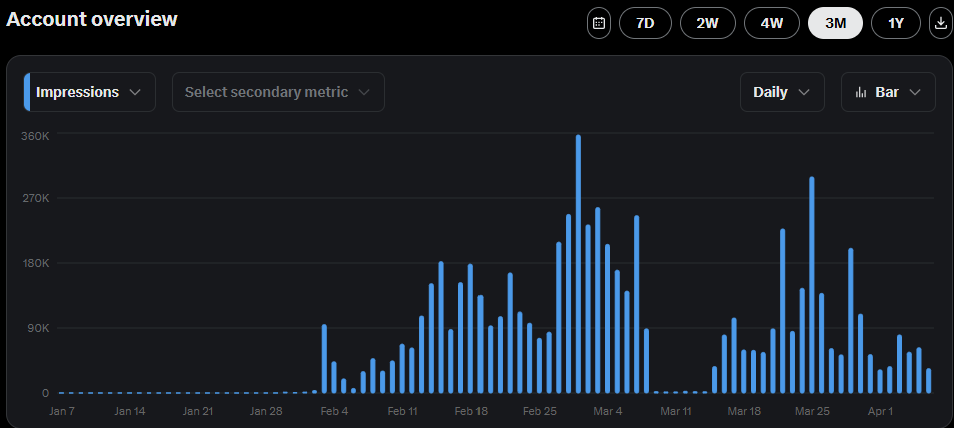Click the Jan 7 axis label
The width and height of the screenshot is (954, 428).
click(x=61, y=412)
